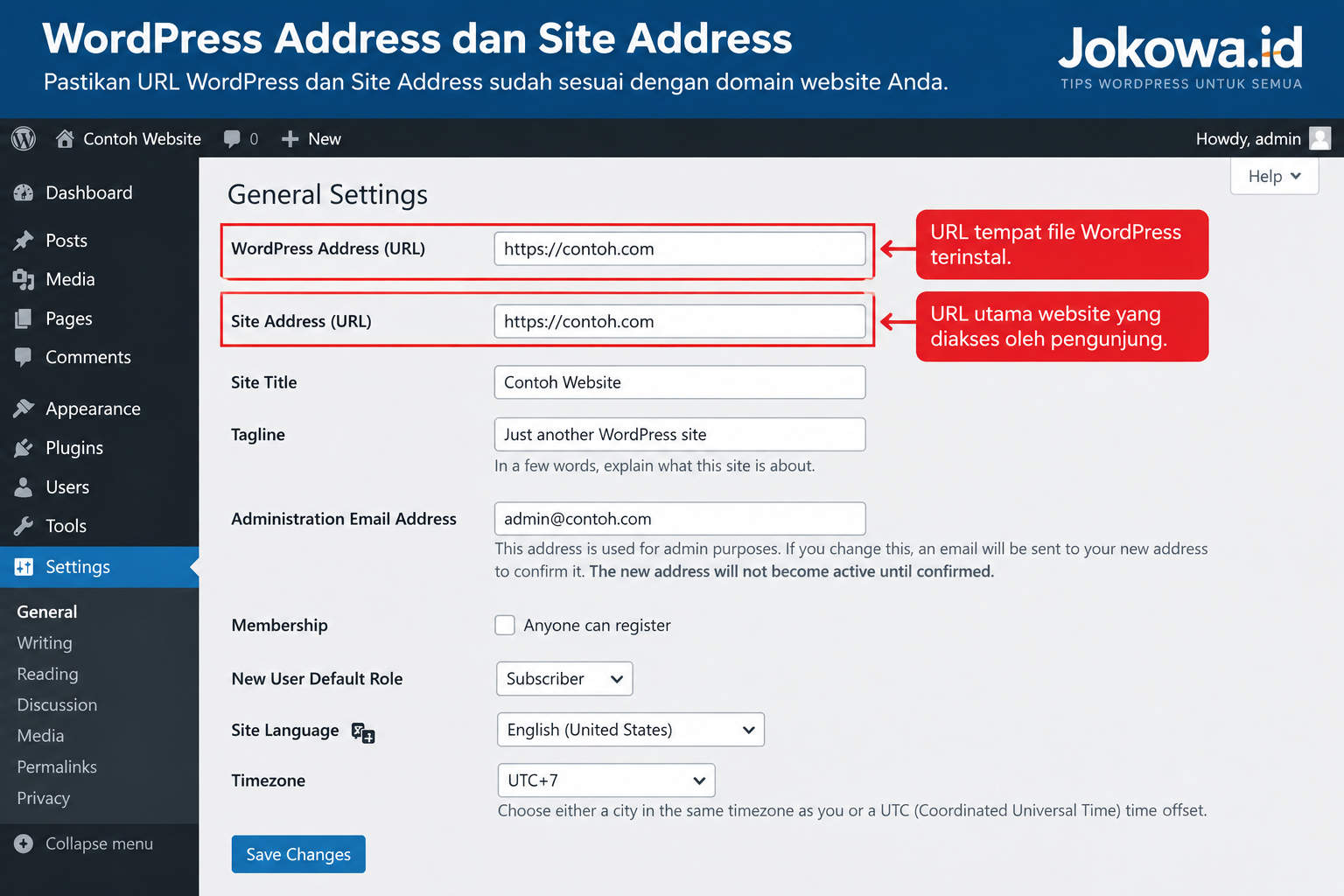Click the Comments sidebar speech bubble icon
The height and width of the screenshot is (896, 1344).
pyautogui.click(x=24, y=357)
